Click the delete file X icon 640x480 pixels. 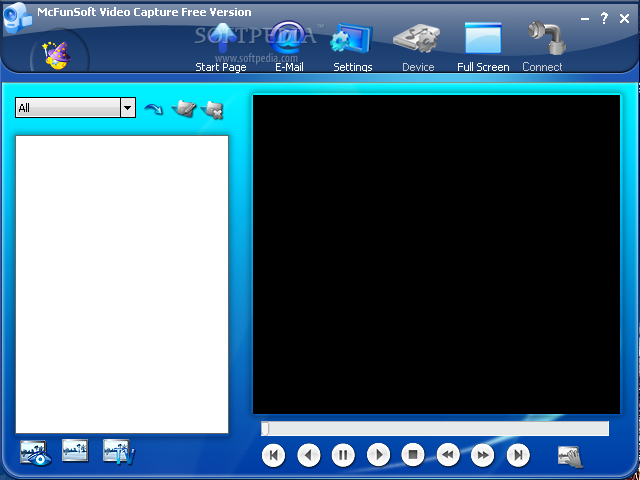212,110
